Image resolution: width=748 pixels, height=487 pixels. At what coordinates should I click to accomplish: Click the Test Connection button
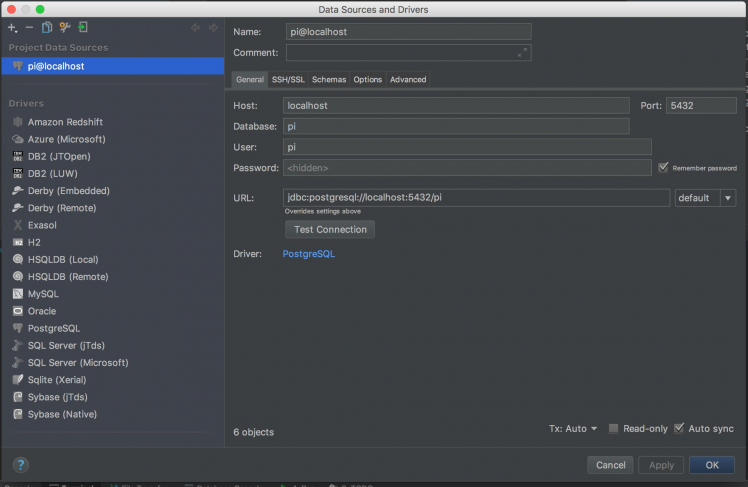(330, 229)
